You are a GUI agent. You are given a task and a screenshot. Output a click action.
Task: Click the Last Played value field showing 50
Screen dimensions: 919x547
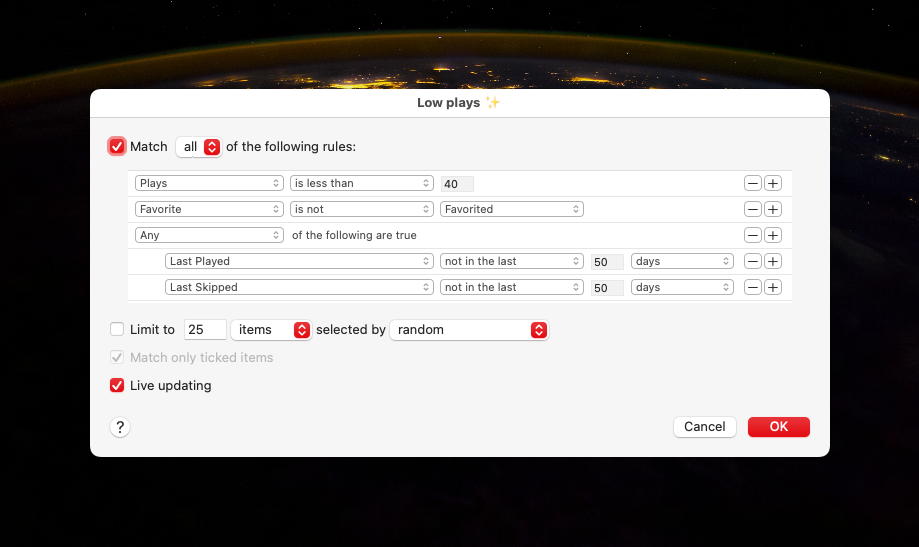pyautogui.click(x=607, y=261)
